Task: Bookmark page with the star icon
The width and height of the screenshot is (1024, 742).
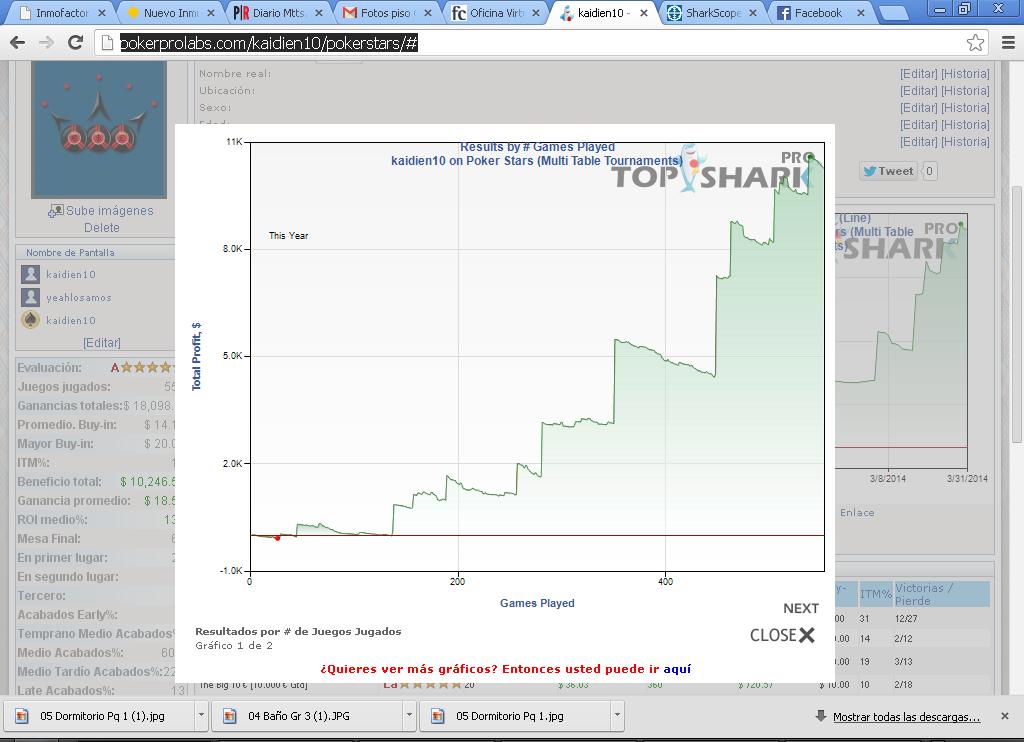Action: pos(975,42)
